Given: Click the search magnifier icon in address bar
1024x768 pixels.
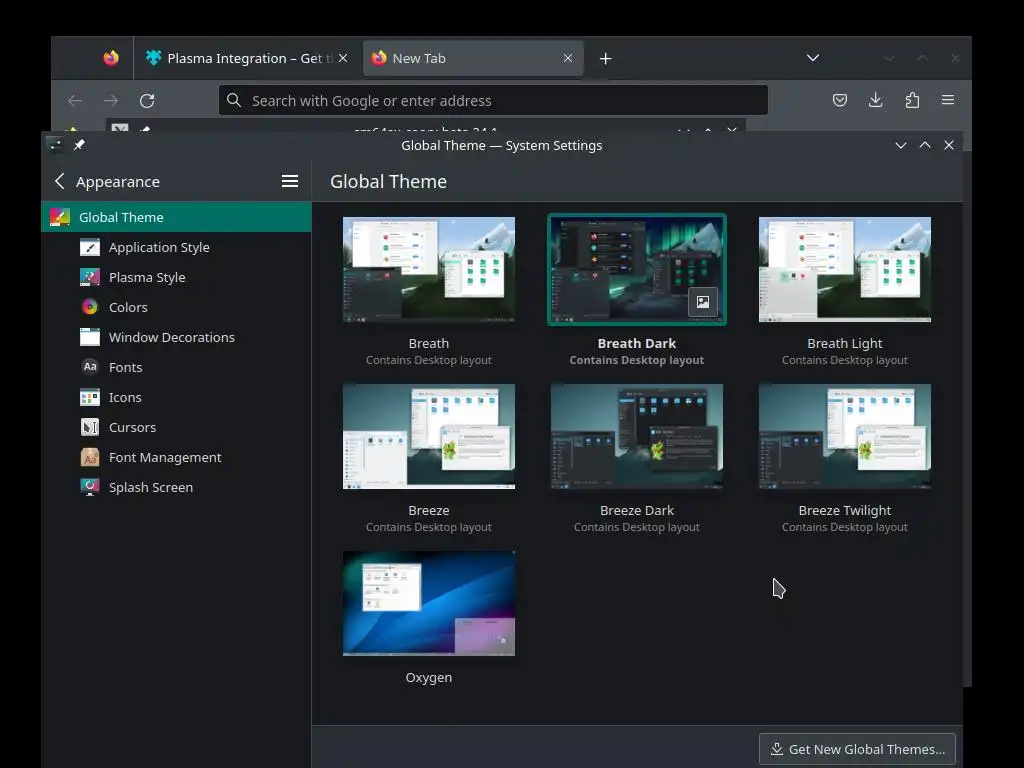Looking at the screenshot, I should tap(234, 100).
